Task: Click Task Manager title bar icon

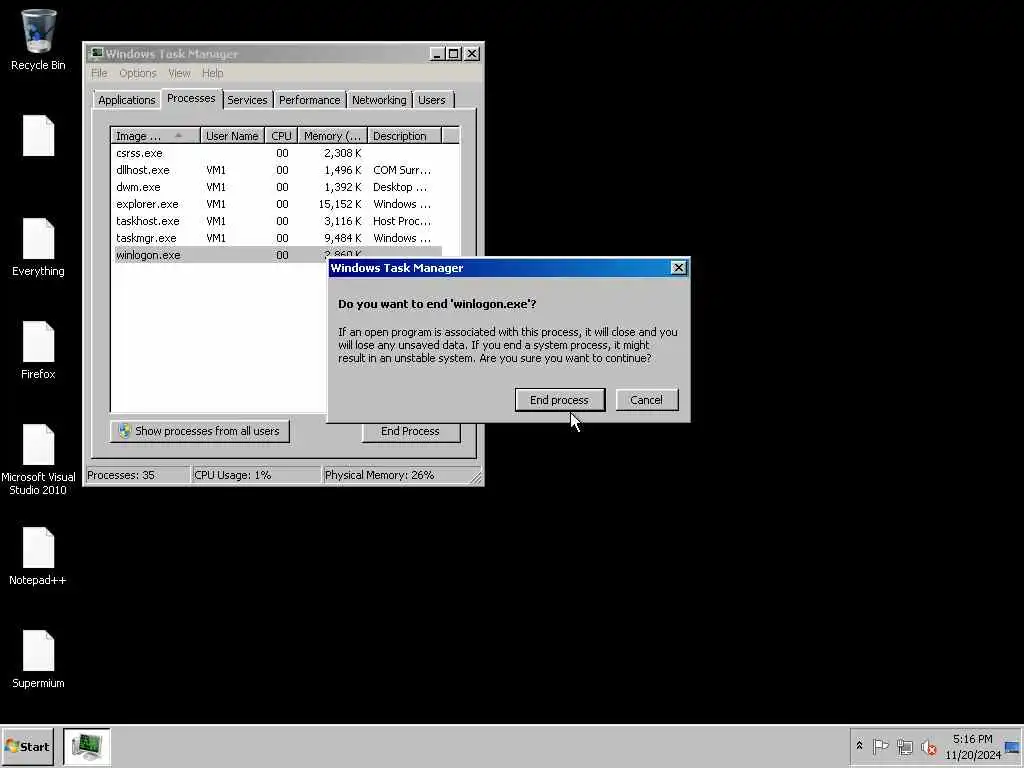Action: pos(96,54)
